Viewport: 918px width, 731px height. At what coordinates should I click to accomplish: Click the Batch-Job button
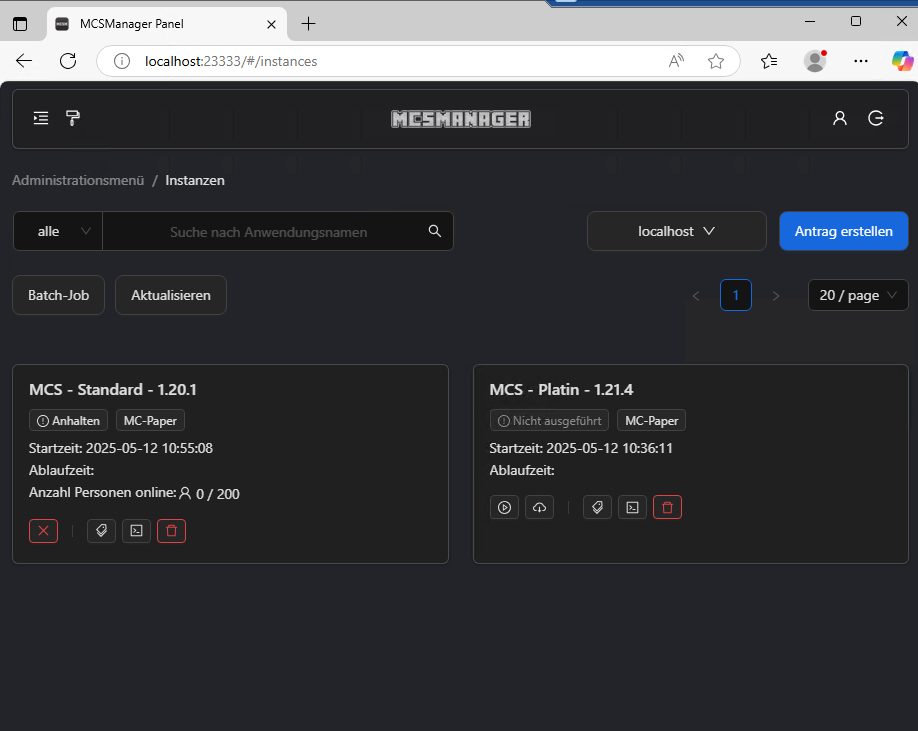point(59,295)
